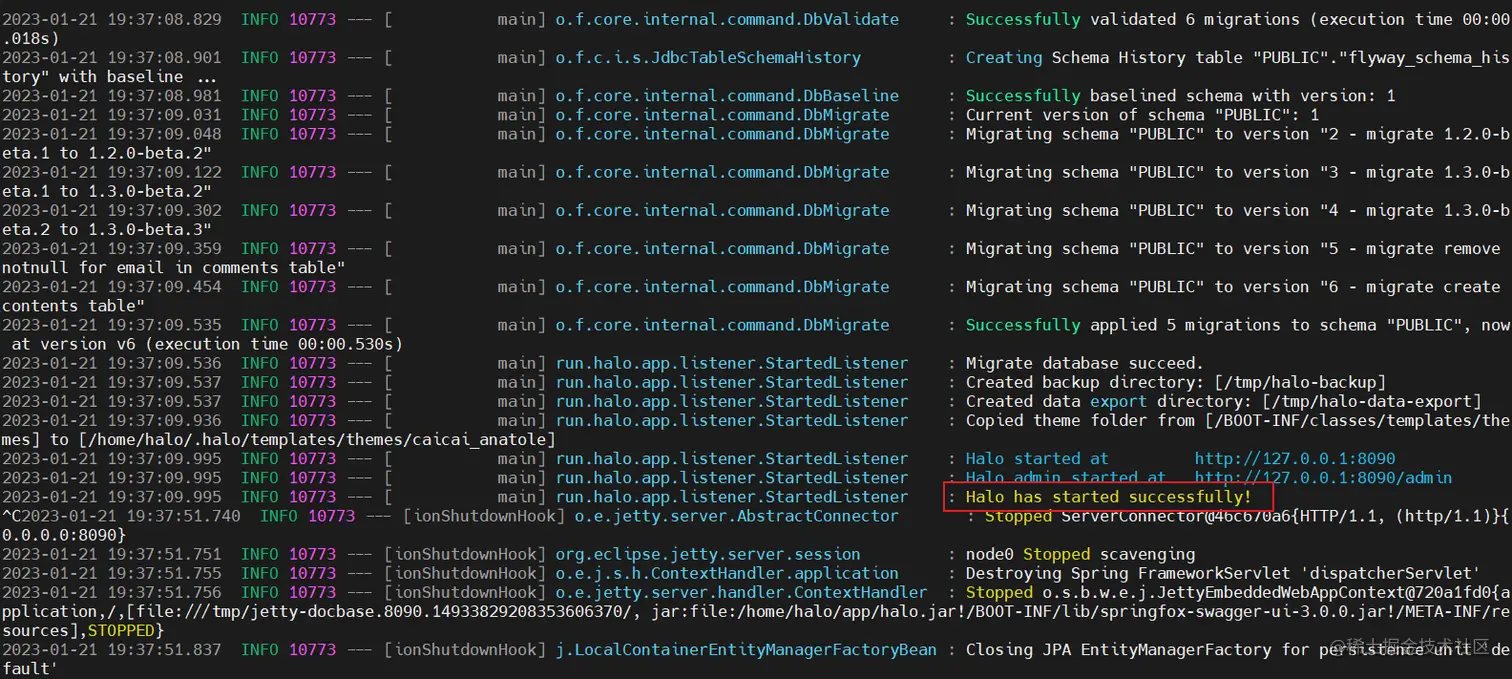This screenshot has height=679, width=1512.
Task: Click the jetty-docbase file path line
Action: coord(756,612)
